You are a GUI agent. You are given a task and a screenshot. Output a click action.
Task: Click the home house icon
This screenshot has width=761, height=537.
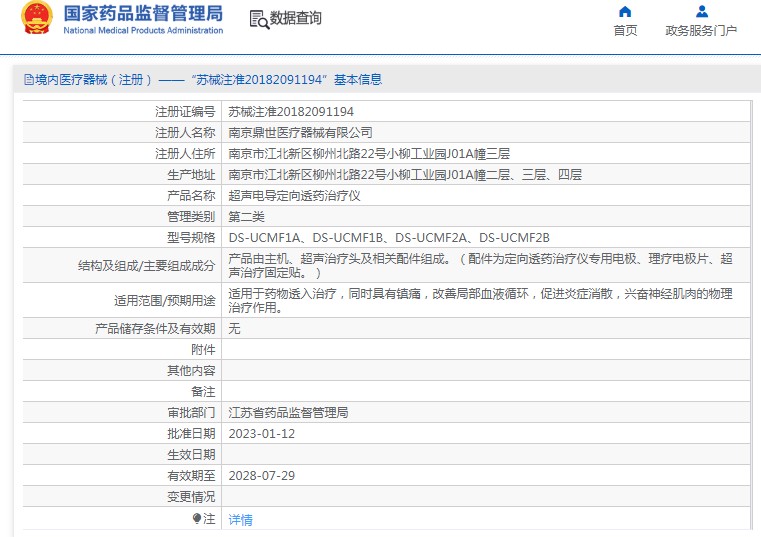coord(625,11)
